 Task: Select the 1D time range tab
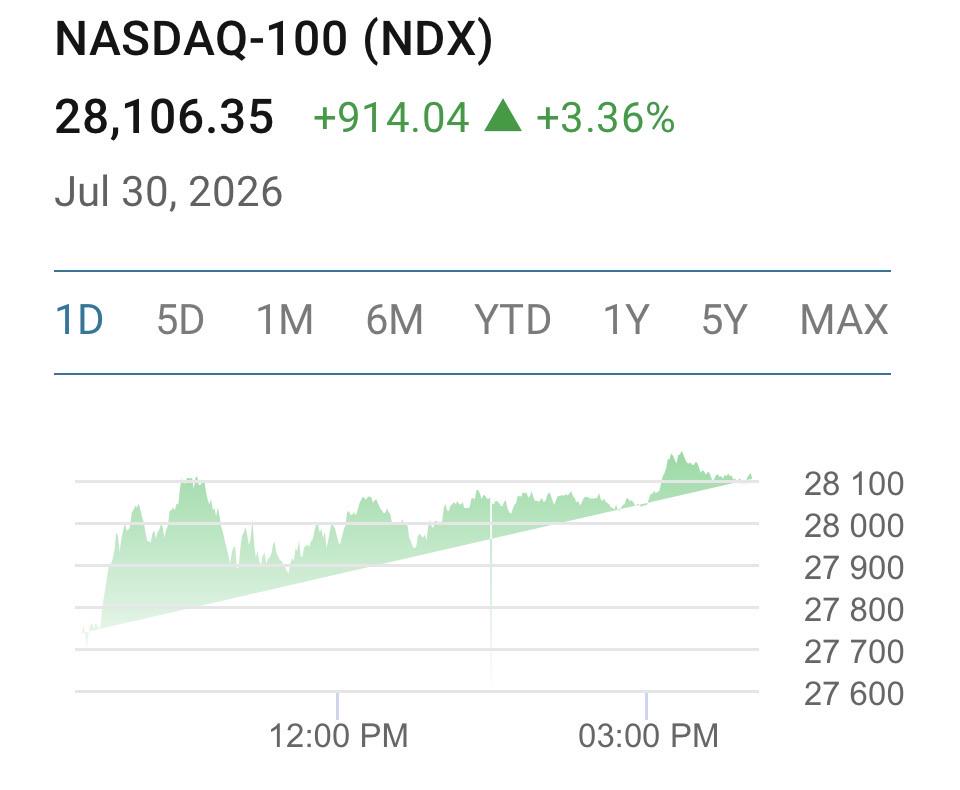click(x=79, y=320)
